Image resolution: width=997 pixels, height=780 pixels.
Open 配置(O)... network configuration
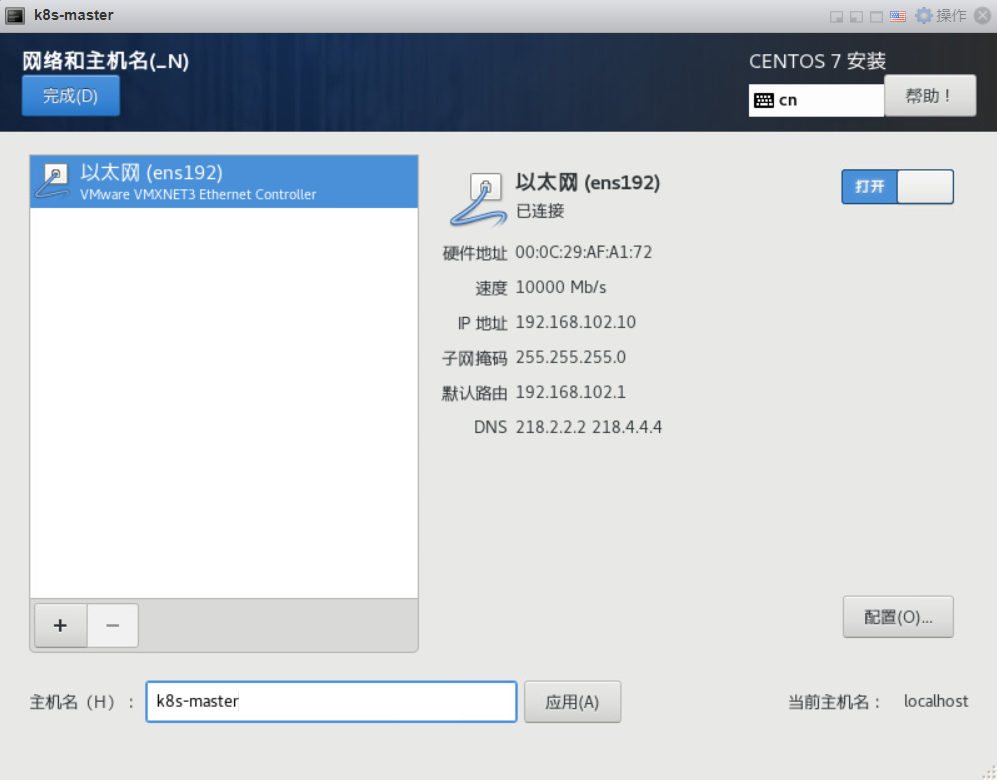click(898, 617)
